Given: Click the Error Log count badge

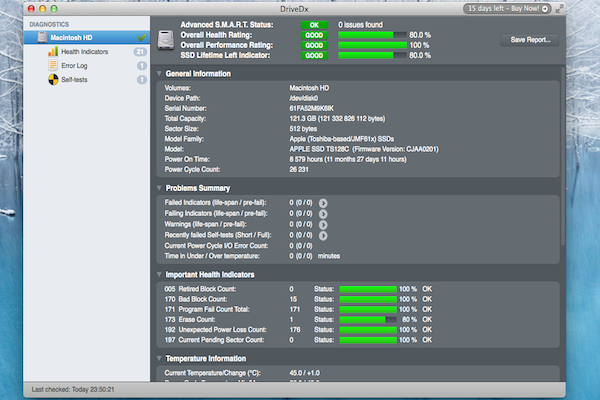Looking at the screenshot, I should [x=142, y=66].
